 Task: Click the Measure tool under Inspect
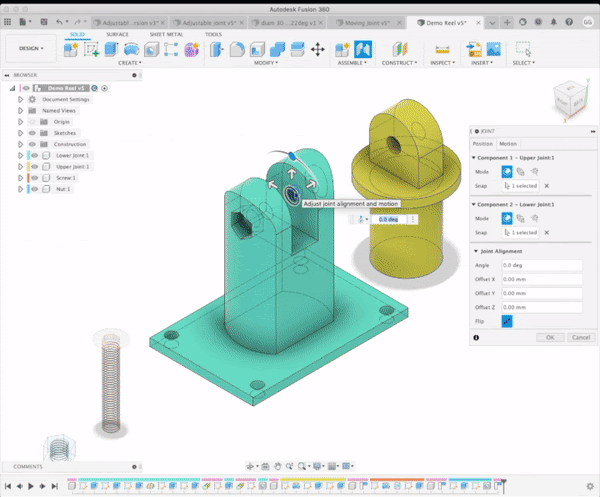pos(443,49)
